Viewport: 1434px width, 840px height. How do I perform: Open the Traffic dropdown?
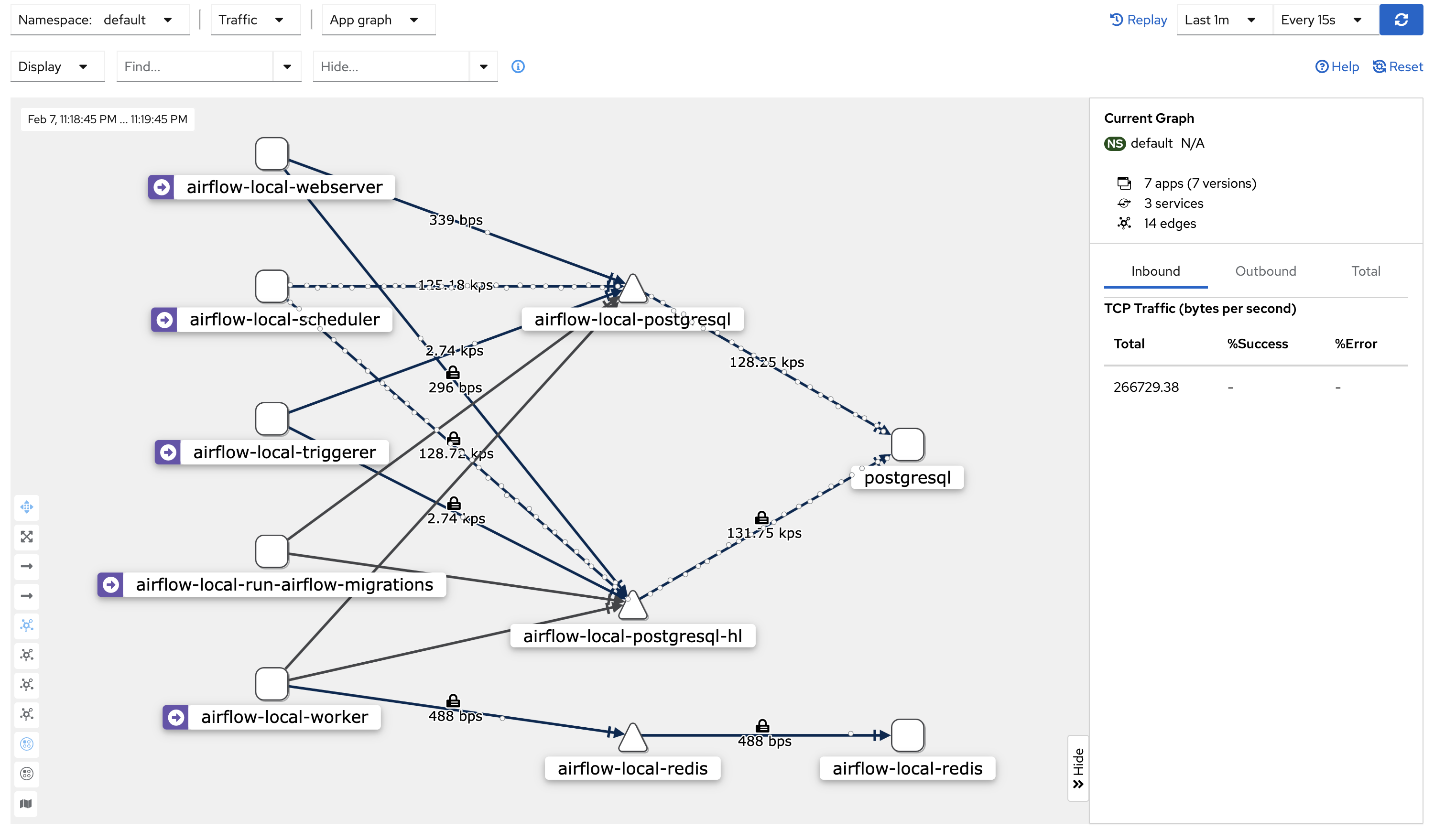(x=256, y=20)
